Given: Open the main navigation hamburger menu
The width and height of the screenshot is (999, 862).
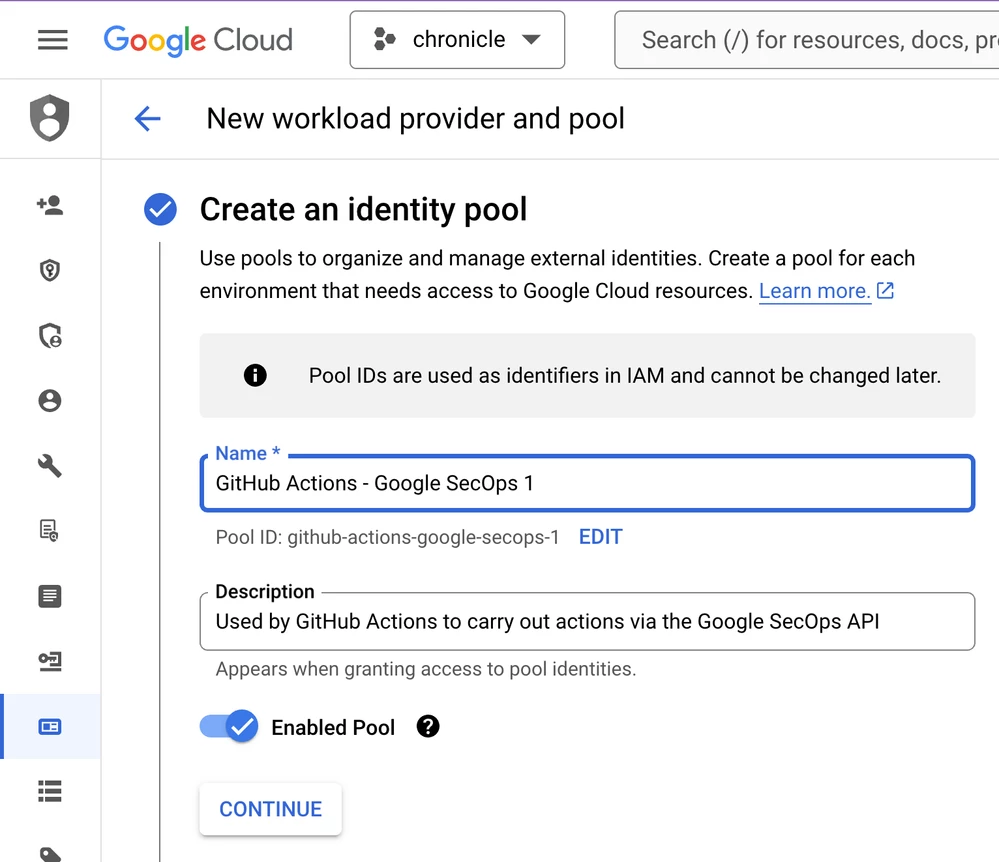Looking at the screenshot, I should (52, 40).
